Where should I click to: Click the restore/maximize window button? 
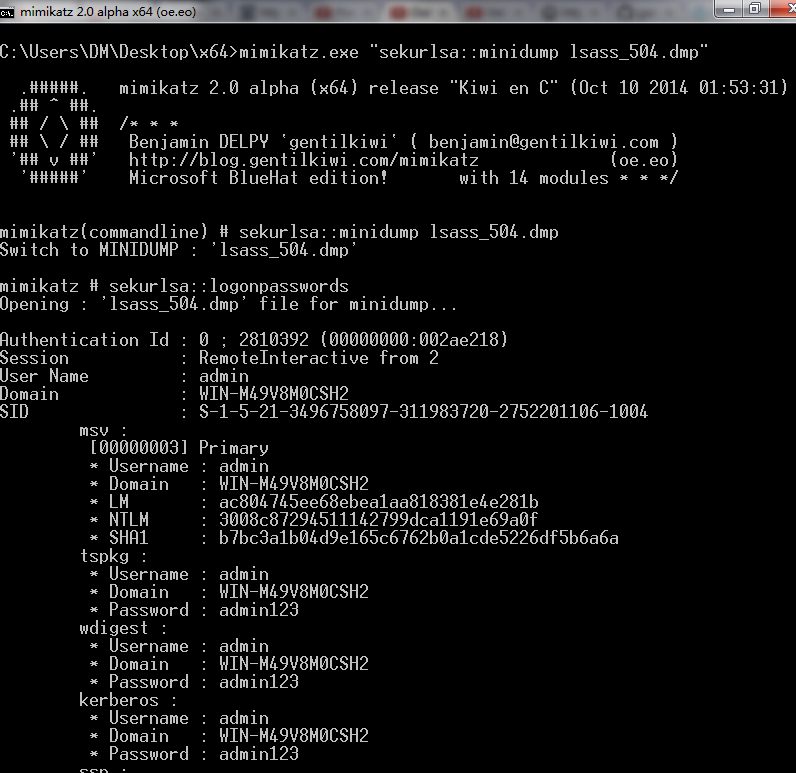(x=755, y=9)
